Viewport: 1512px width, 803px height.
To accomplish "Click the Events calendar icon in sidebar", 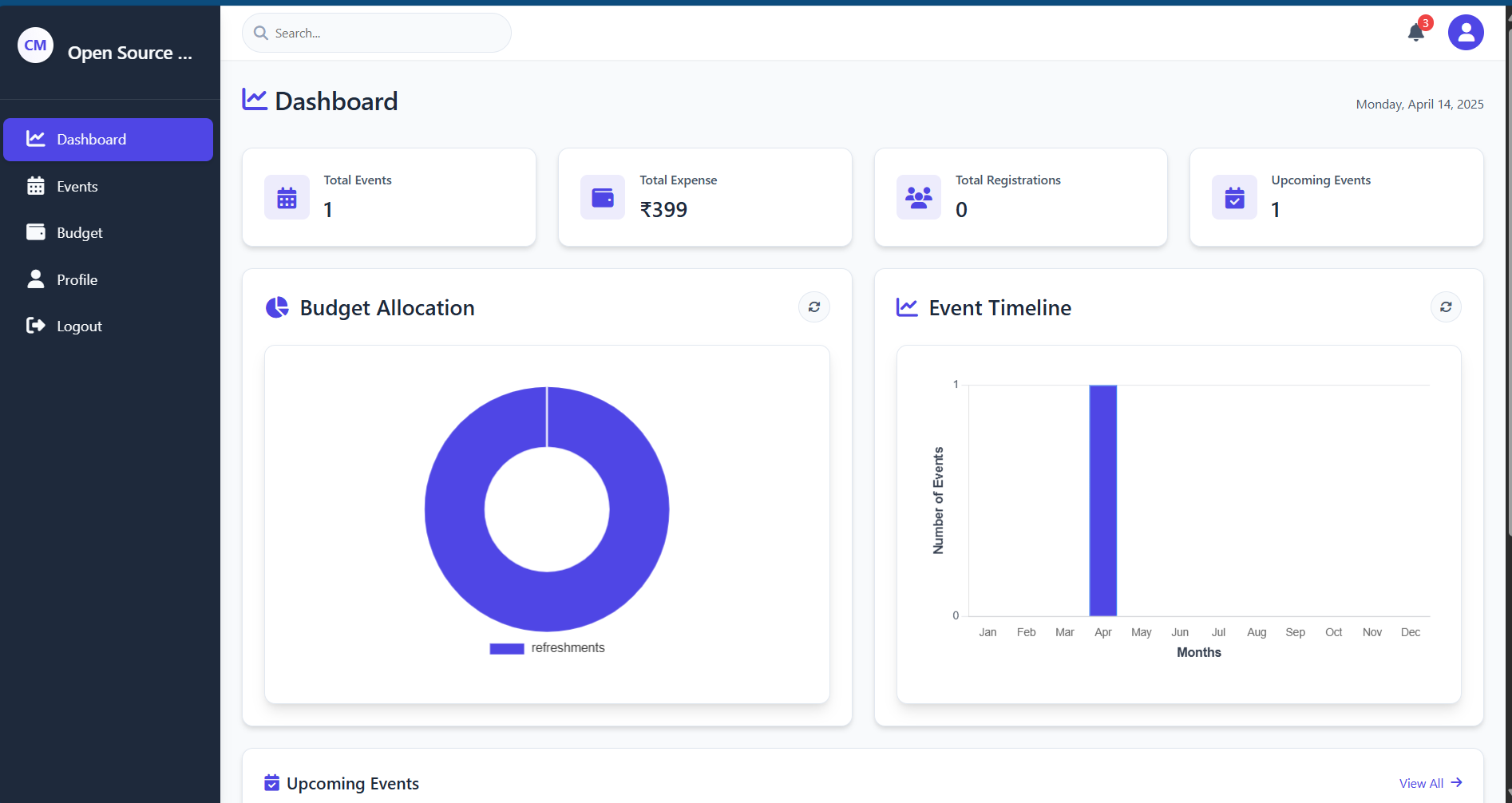I will [36, 185].
